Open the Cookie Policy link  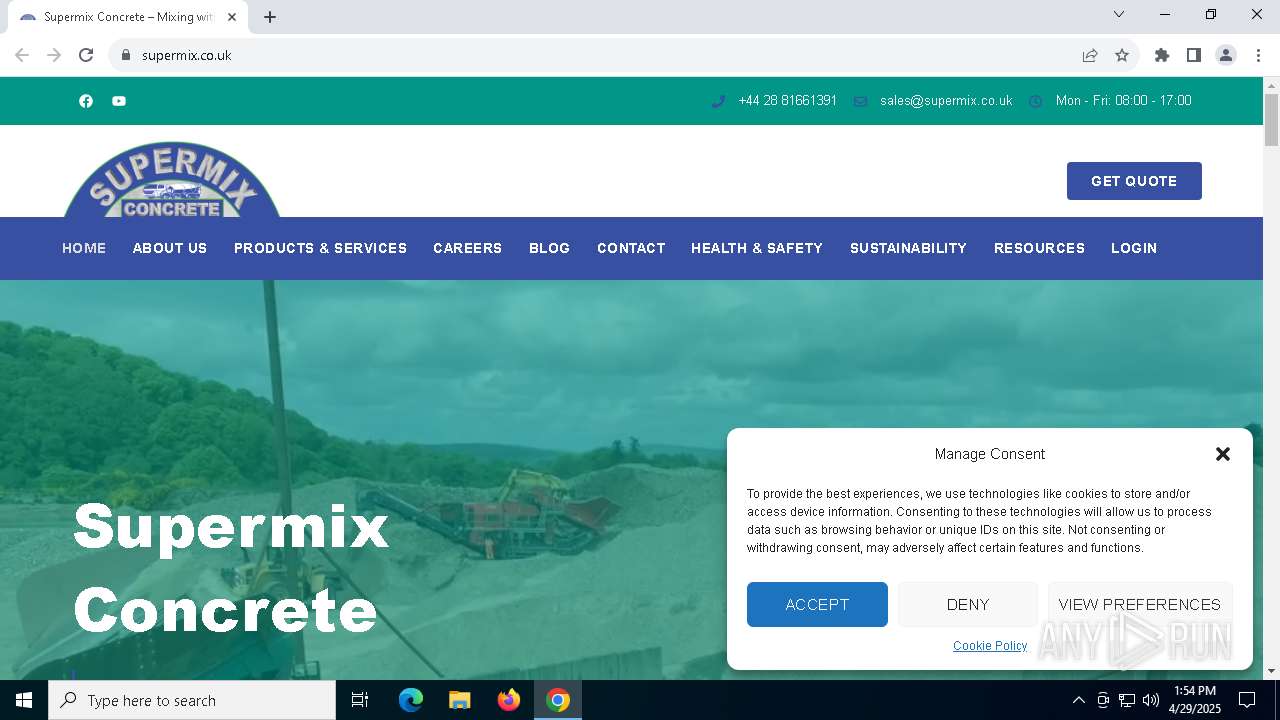(x=990, y=646)
